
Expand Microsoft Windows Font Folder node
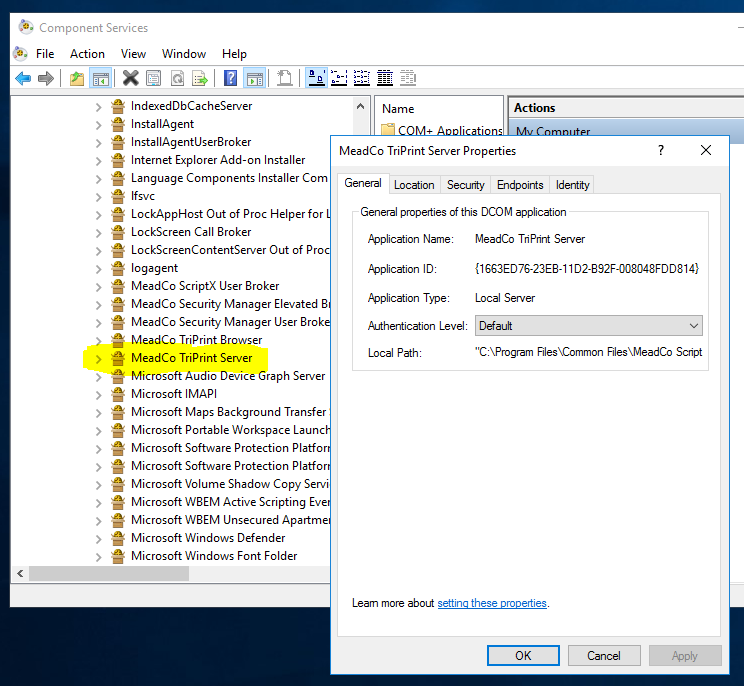pos(98,556)
